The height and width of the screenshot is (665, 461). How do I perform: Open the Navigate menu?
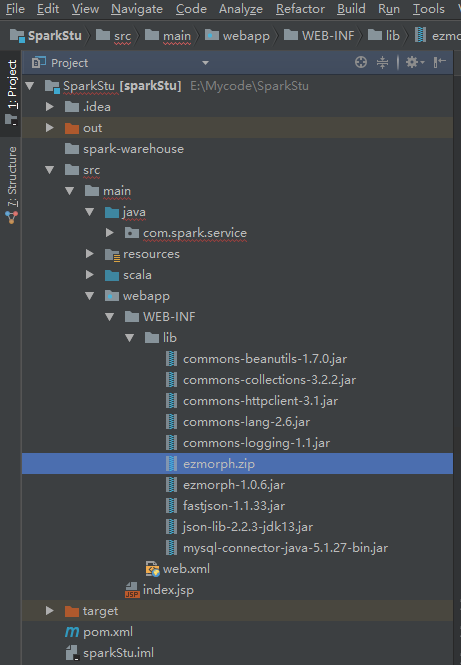point(137,8)
